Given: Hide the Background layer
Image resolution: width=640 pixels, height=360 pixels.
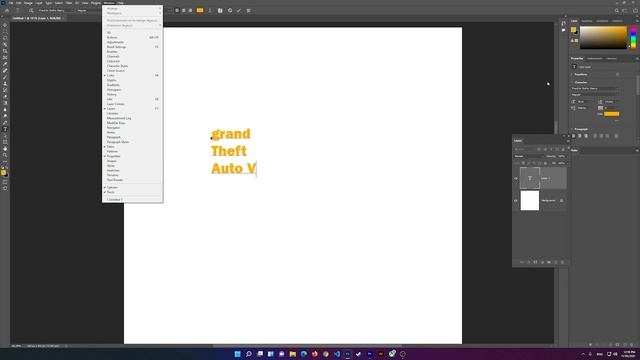Looking at the screenshot, I should [516, 200].
